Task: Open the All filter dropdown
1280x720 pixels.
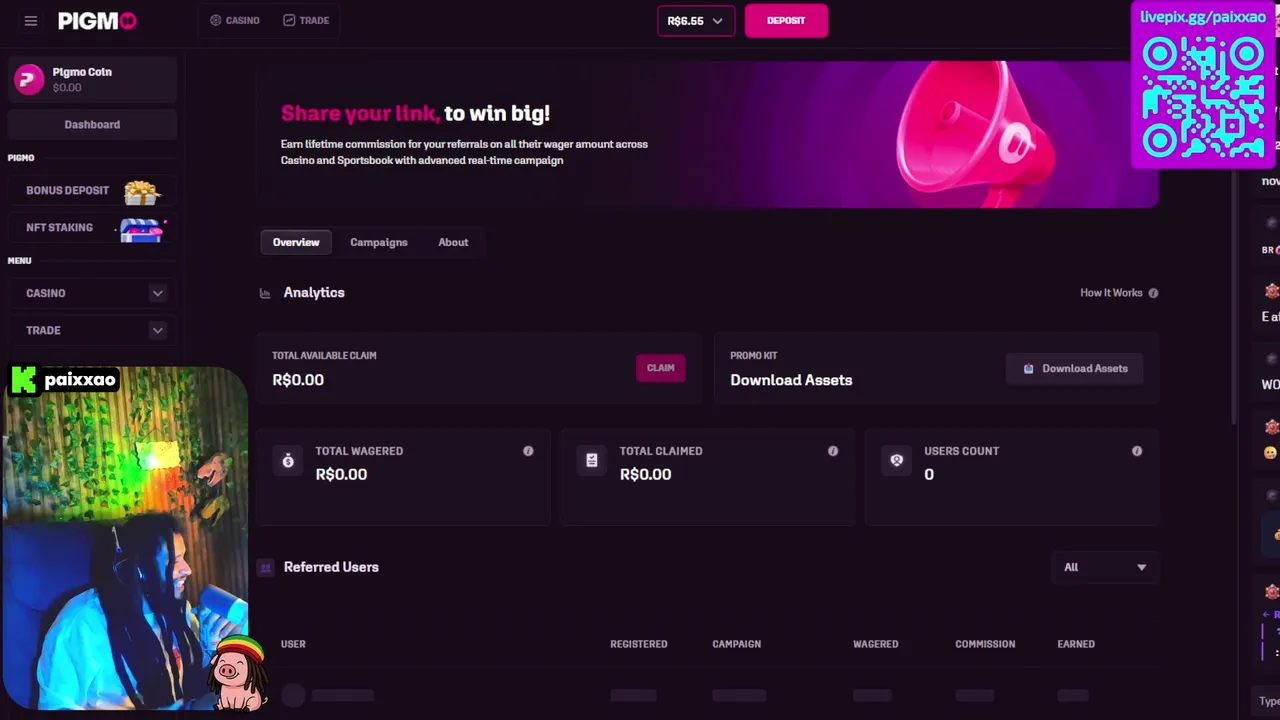Action: click(x=1106, y=567)
